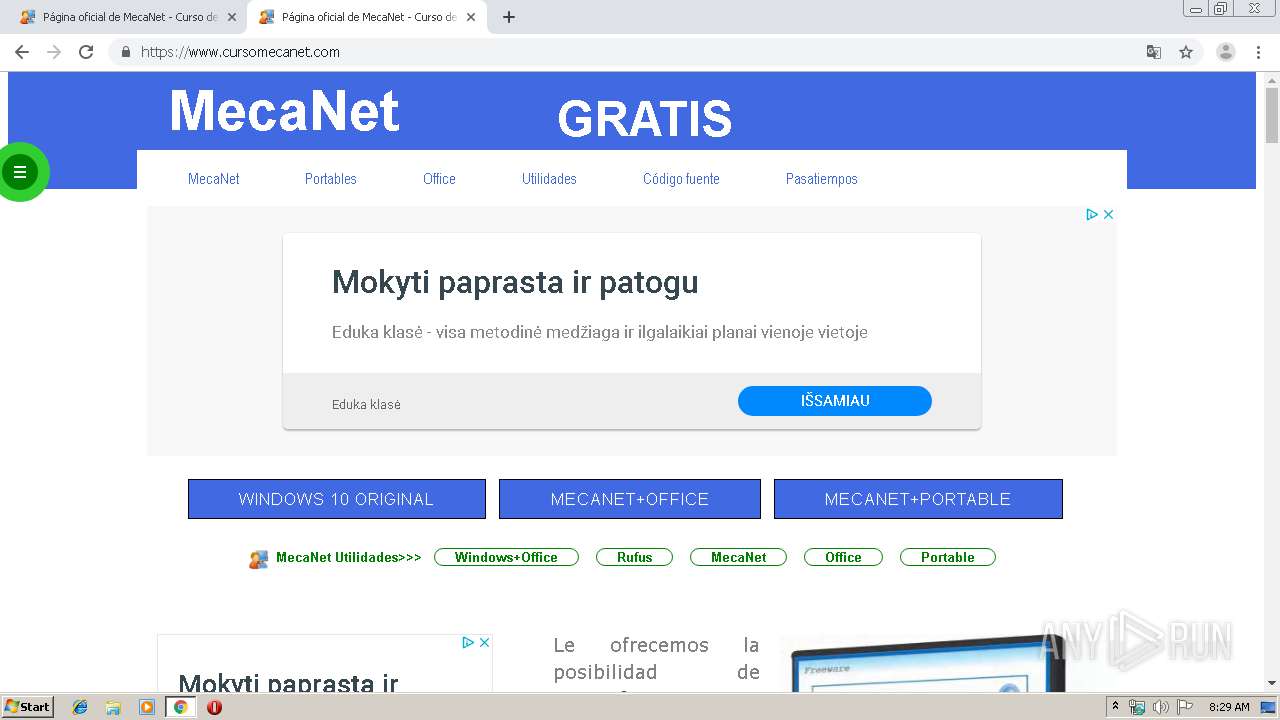Close the first MecaNet tab
The width and height of the screenshot is (1280, 720).
click(x=232, y=17)
